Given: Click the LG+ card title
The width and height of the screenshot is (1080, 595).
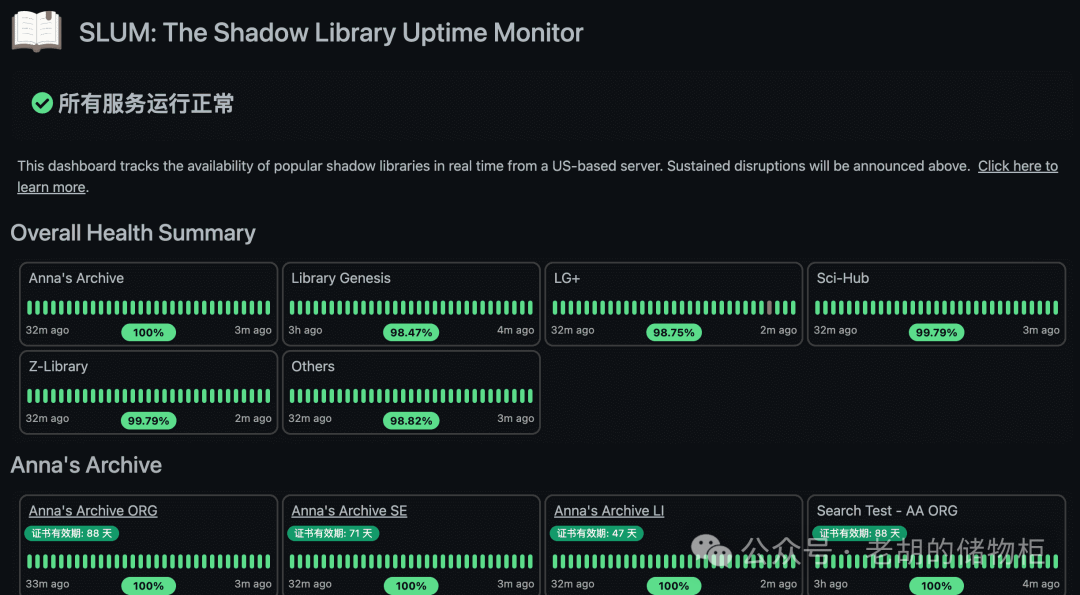Looking at the screenshot, I should pos(567,278).
